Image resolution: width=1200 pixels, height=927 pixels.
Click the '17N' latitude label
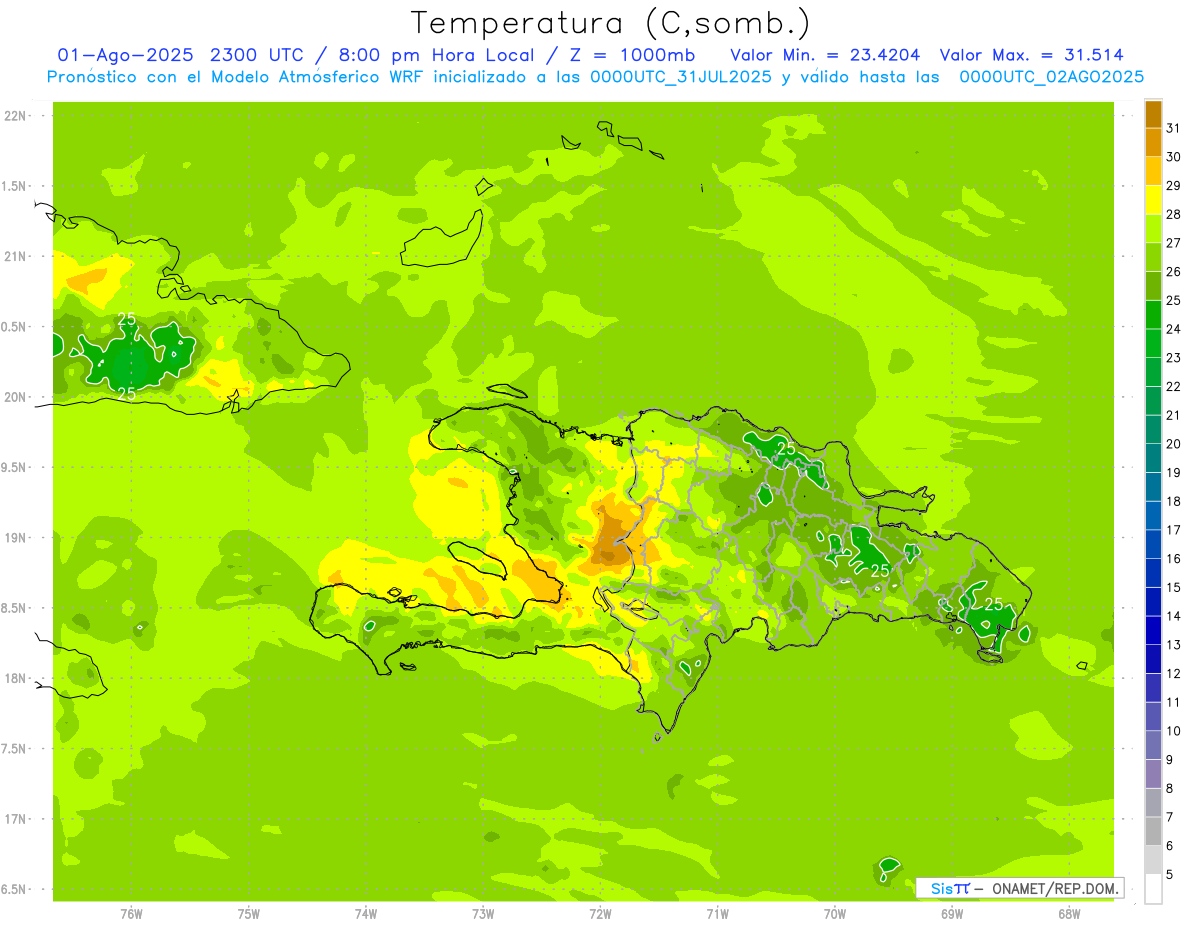pyautogui.click(x=15, y=819)
